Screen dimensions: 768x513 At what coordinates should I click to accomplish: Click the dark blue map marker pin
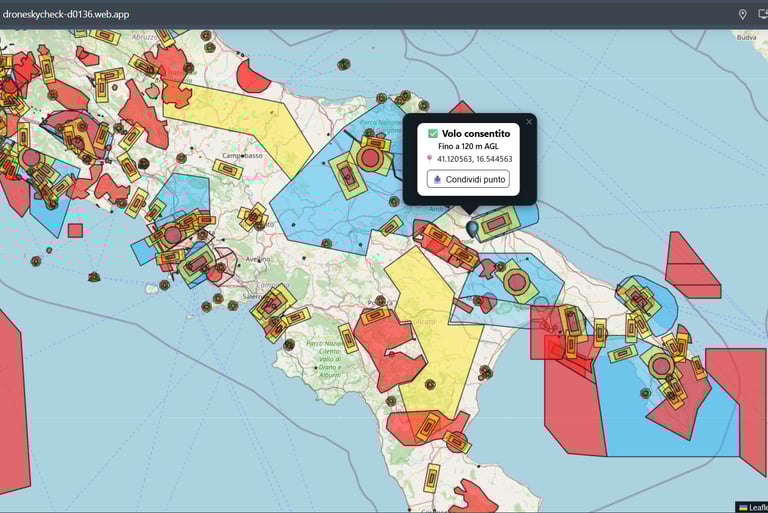coord(472,229)
